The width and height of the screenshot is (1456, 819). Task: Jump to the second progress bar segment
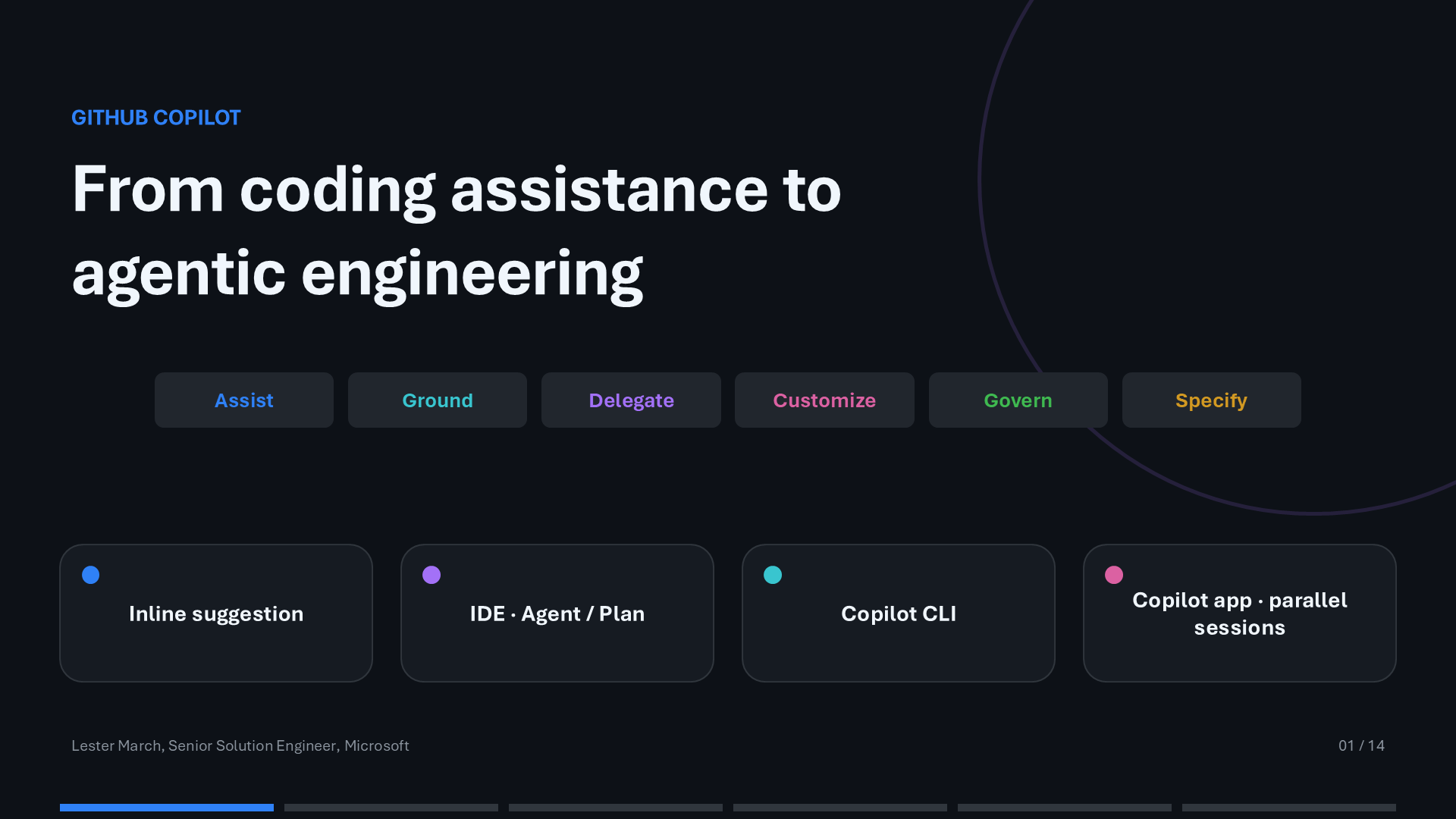tap(391, 808)
